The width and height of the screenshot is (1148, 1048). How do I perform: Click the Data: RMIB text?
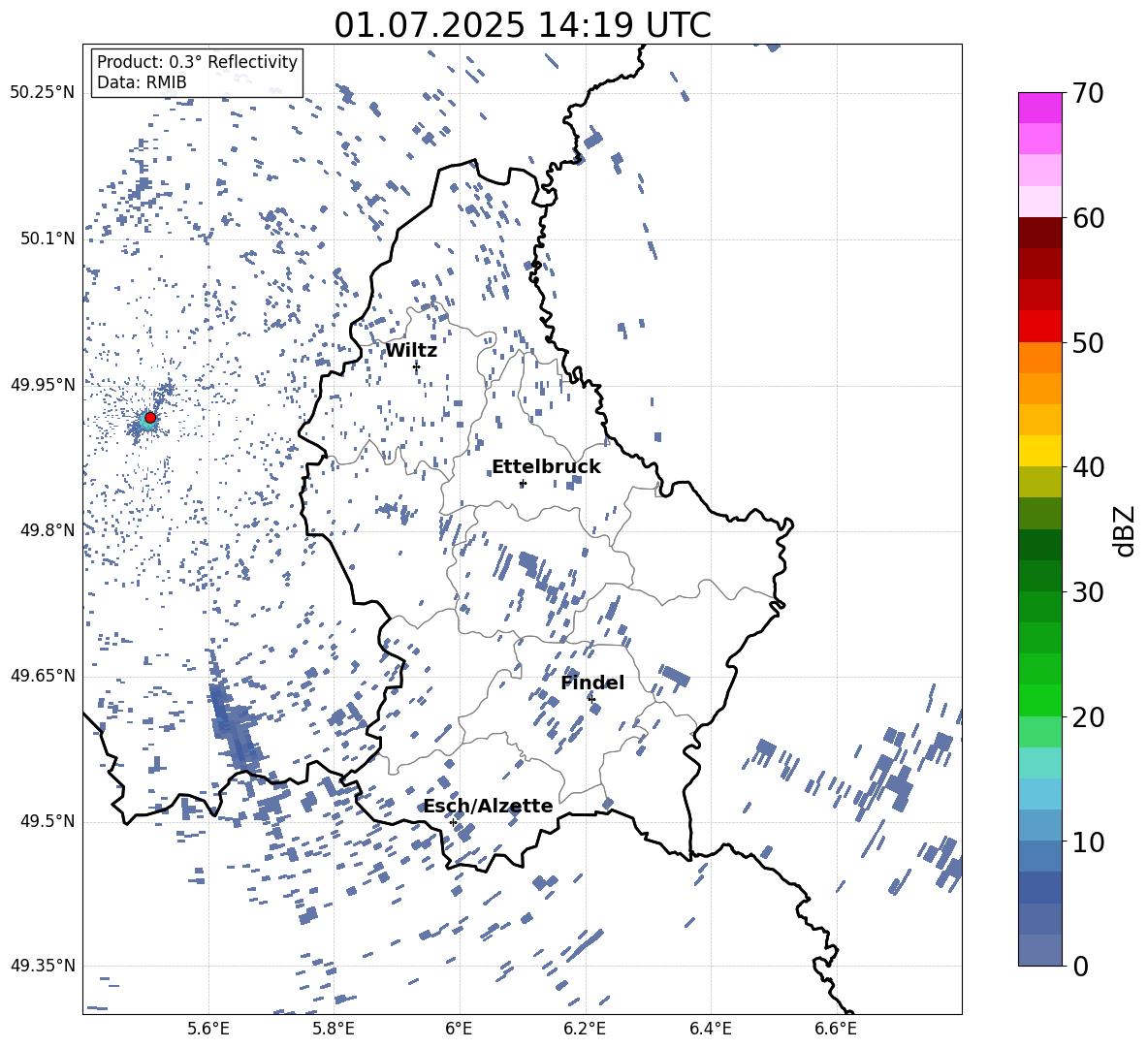tap(142, 82)
